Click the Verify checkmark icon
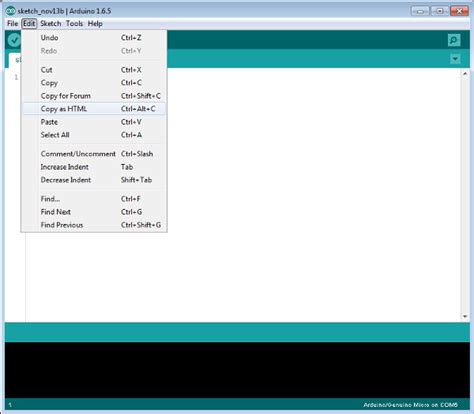 coord(14,40)
